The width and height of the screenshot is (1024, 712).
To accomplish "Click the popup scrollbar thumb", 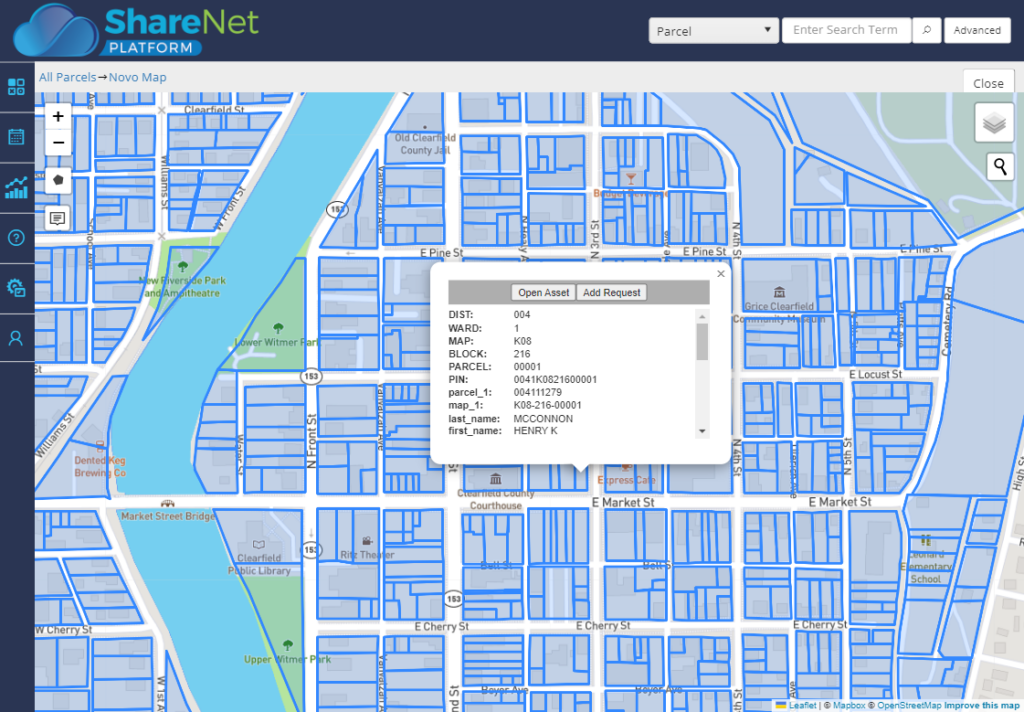I will click(x=702, y=342).
